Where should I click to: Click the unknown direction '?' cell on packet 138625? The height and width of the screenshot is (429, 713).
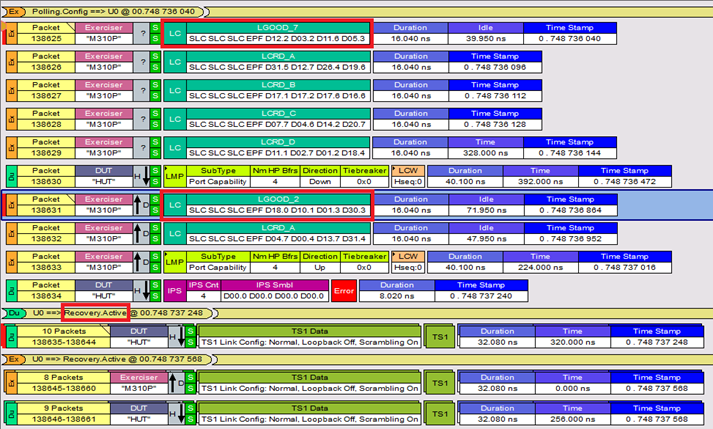coord(142,33)
